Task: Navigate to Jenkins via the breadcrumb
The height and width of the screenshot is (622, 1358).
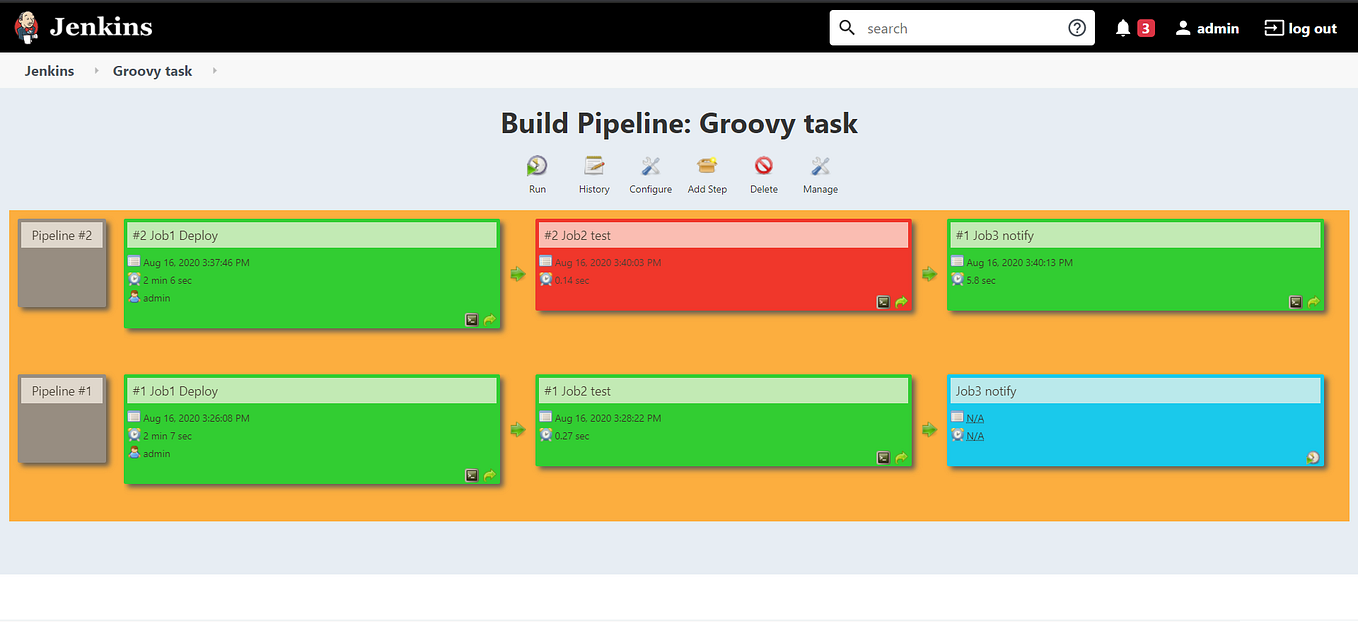Action: click(49, 70)
